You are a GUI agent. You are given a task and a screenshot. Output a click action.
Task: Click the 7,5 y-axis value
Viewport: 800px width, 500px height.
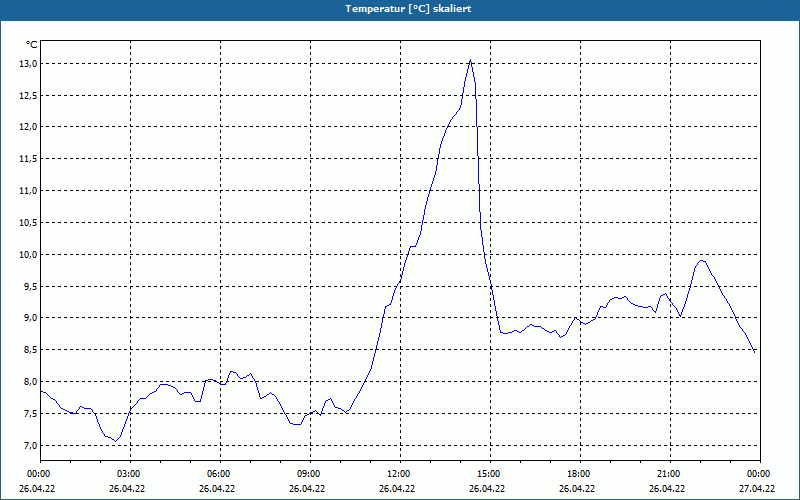pyautogui.click(x=30, y=414)
